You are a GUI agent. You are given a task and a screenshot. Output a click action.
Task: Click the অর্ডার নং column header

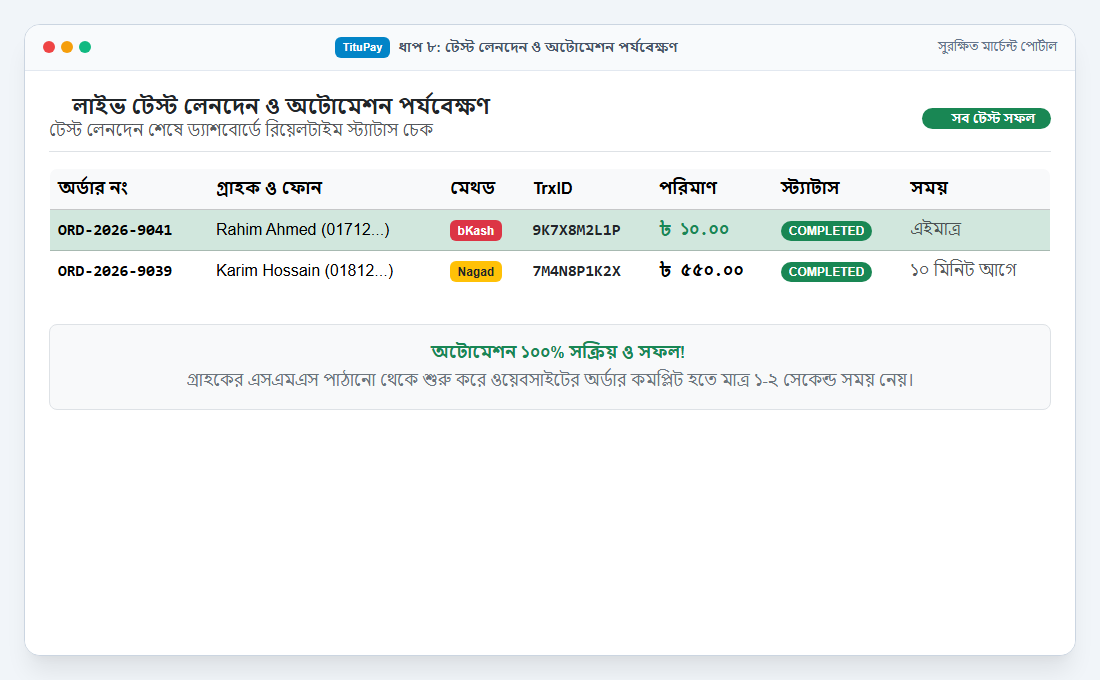(93, 188)
